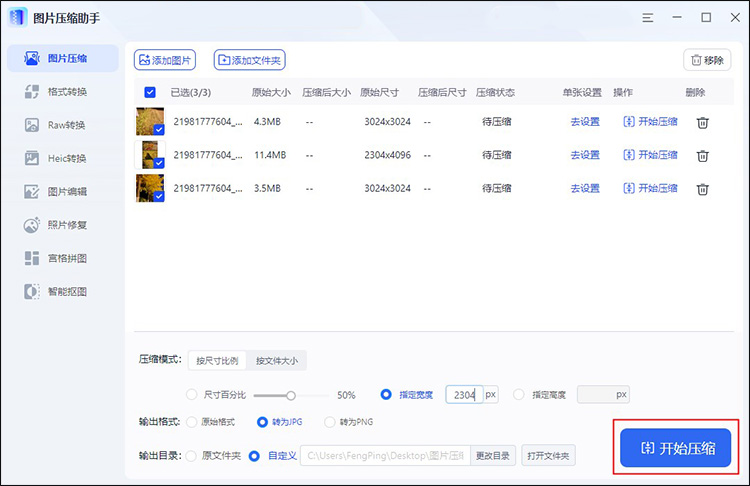This screenshot has height=486, width=750.
Task: Click 更改目录 button
Action: click(493, 456)
